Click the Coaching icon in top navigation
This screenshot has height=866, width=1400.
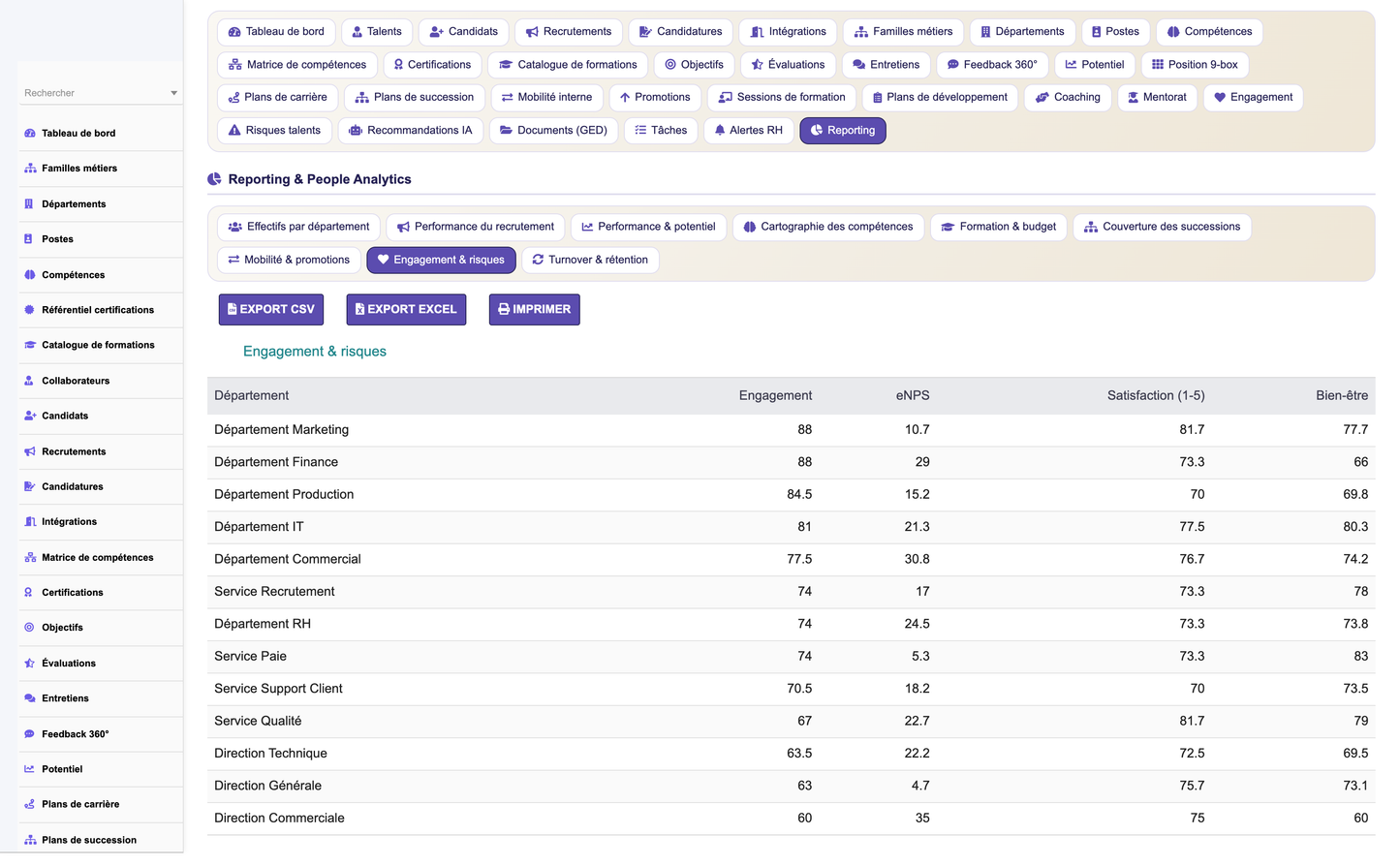point(1042,97)
